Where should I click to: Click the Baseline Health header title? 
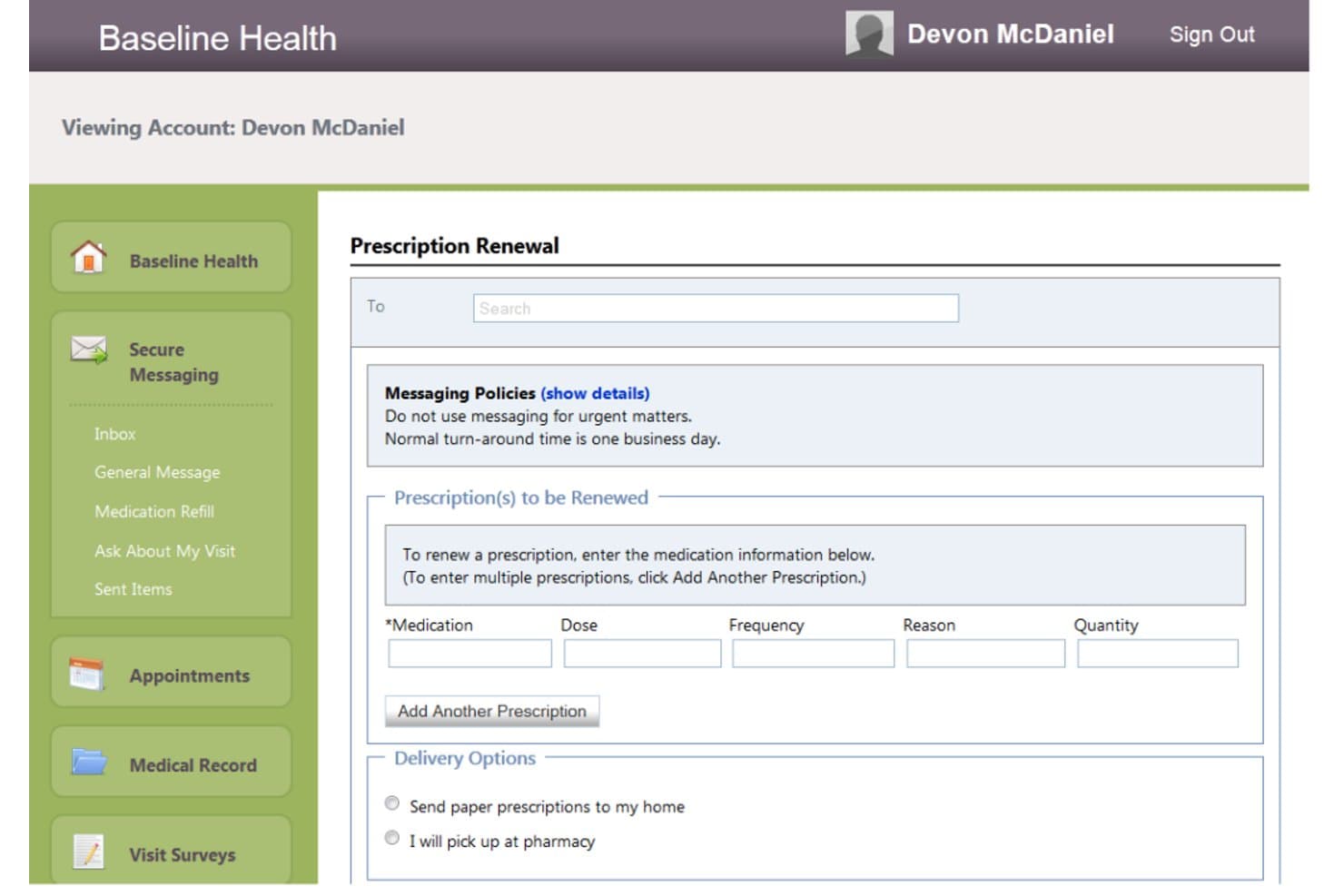point(218,38)
